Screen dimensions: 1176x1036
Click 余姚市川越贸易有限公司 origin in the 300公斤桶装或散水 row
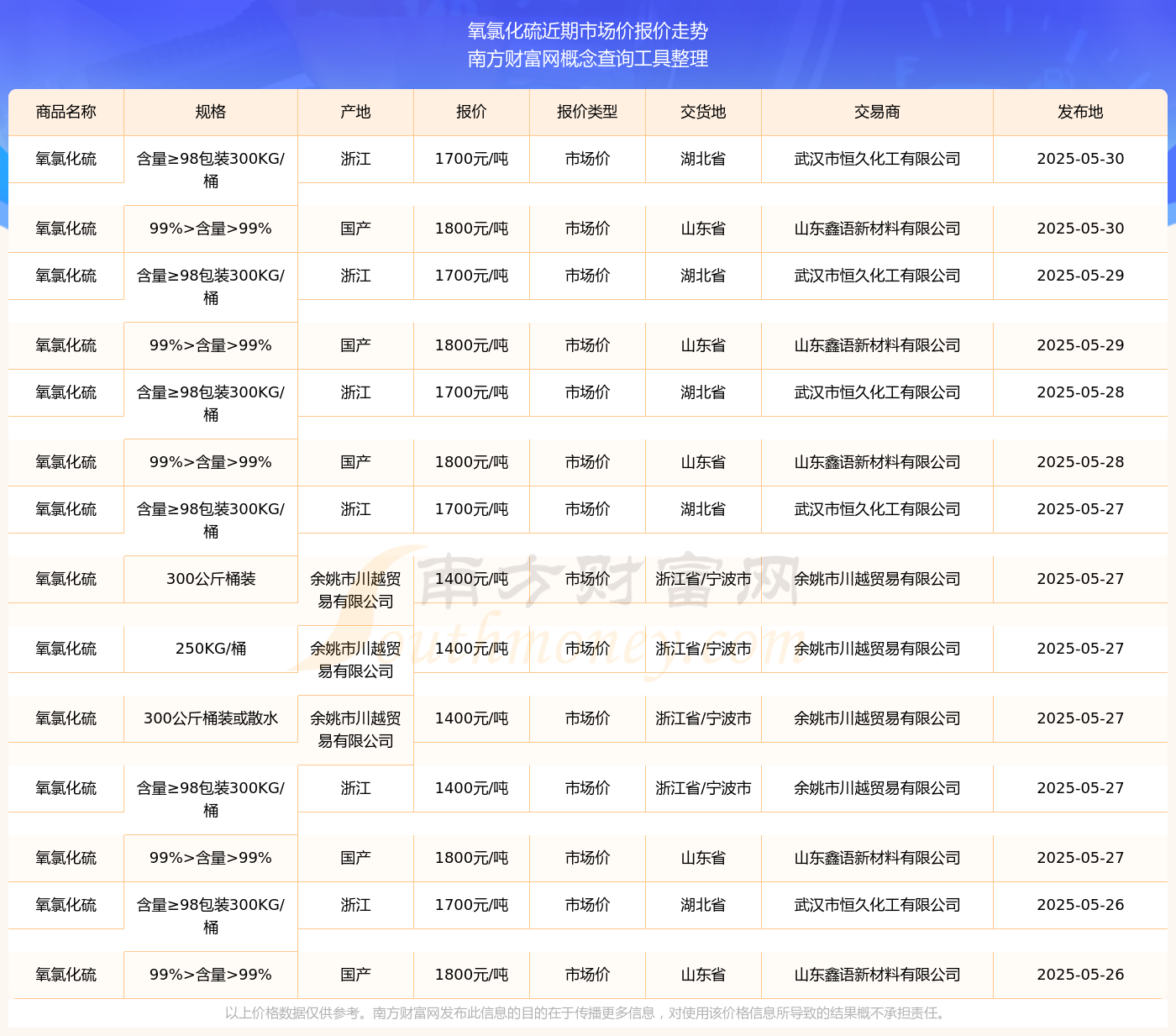[356, 729]
